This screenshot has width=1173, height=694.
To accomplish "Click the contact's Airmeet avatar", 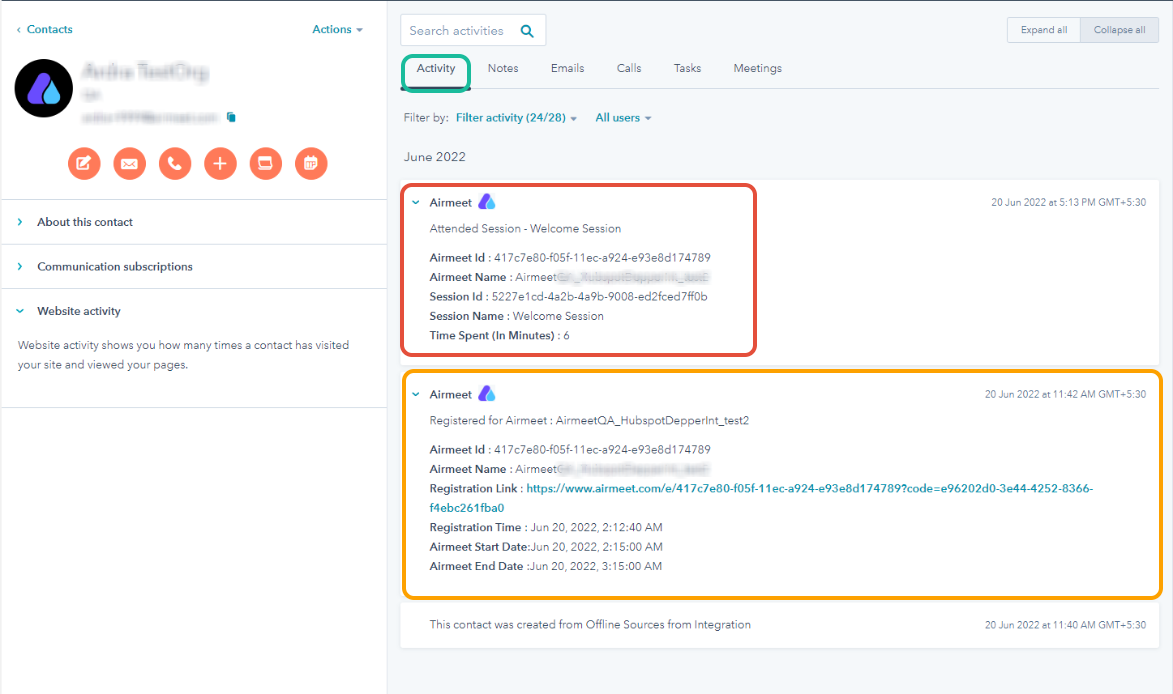I will coord(43,88).
